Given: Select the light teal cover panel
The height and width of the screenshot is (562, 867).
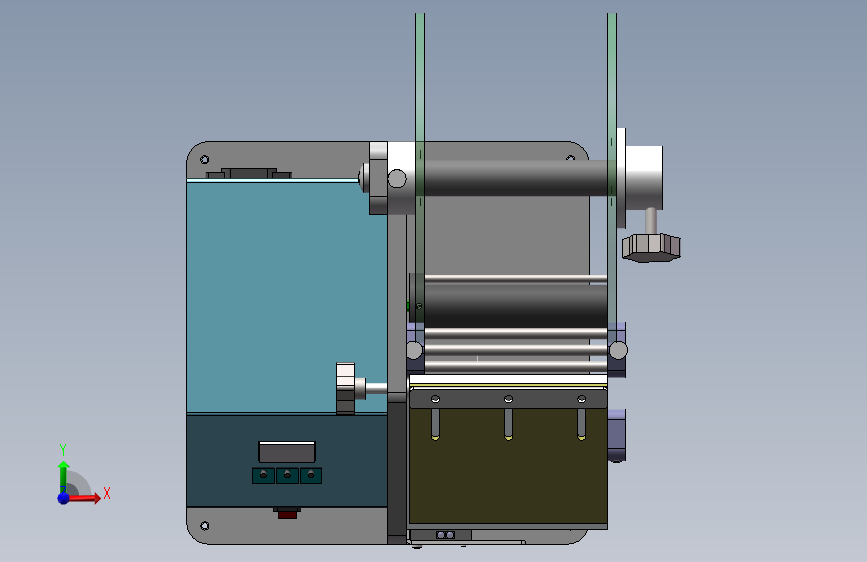Looking at the screenshot, I should click(286, 297).
